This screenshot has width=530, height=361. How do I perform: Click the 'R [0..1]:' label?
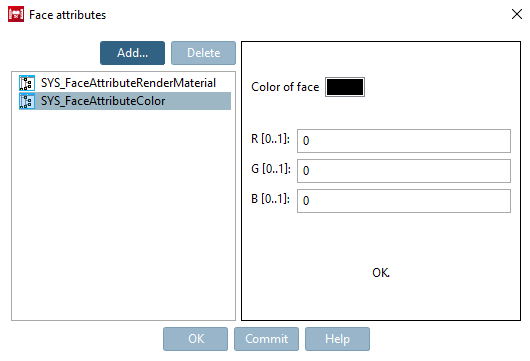270,139
